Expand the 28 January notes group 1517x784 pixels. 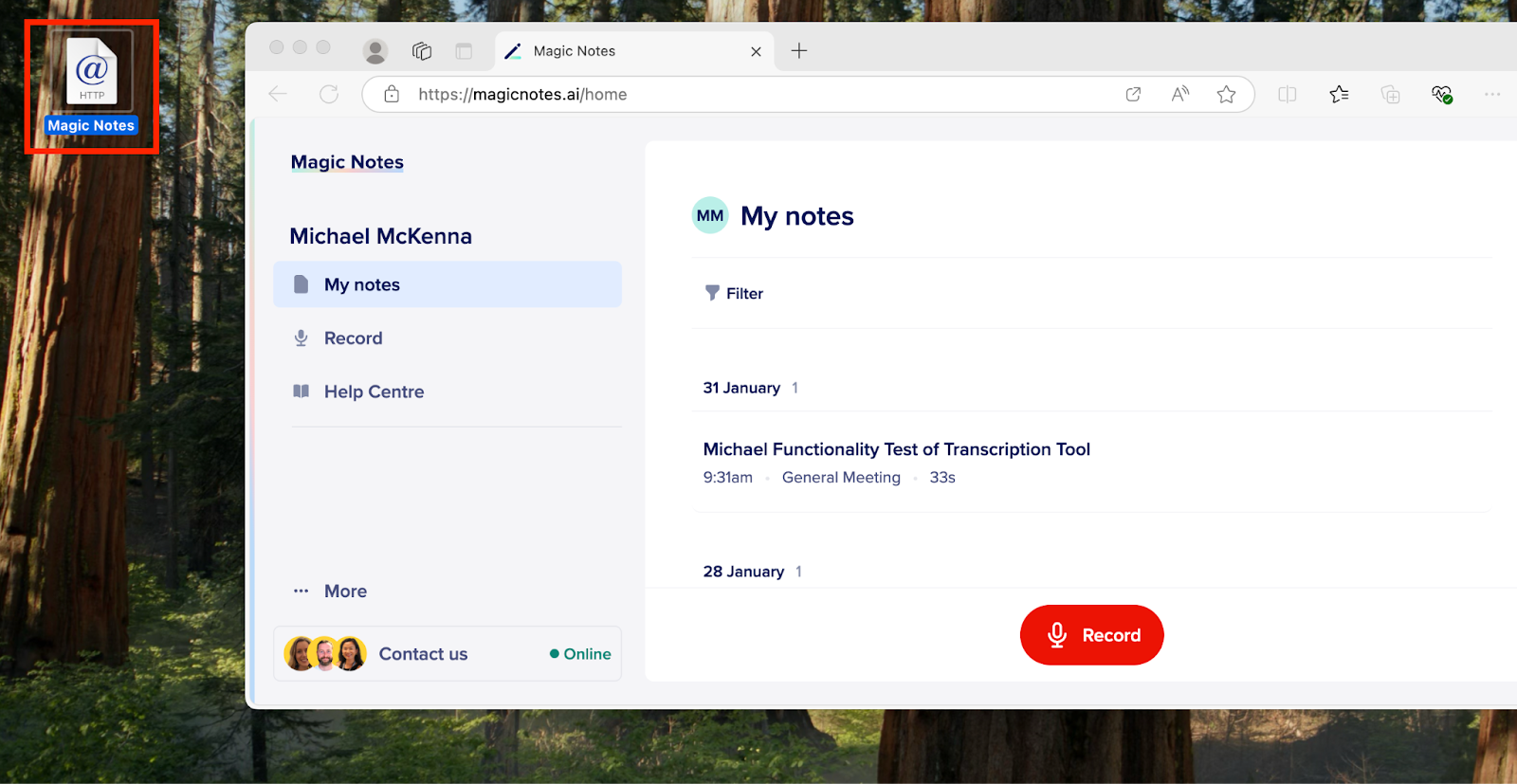tap(743, 571)
